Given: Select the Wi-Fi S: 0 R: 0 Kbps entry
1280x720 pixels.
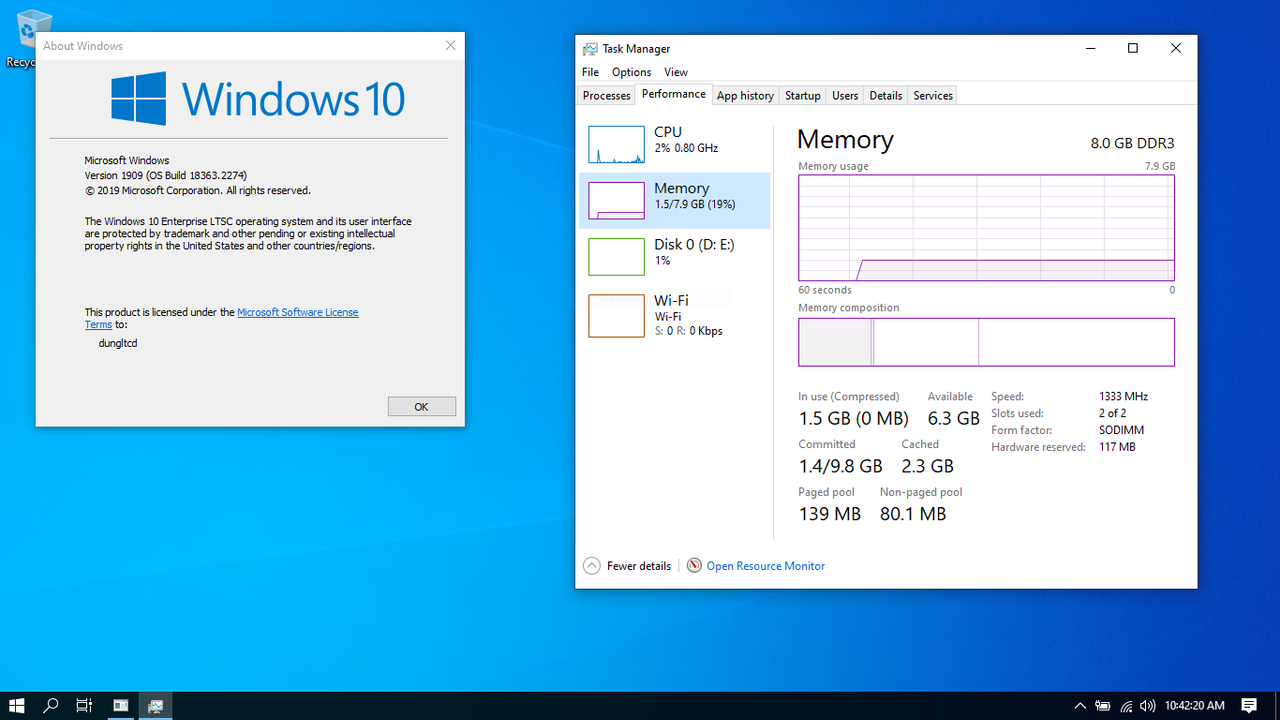Looking at the screenshot, I should (x=675, y=315).
